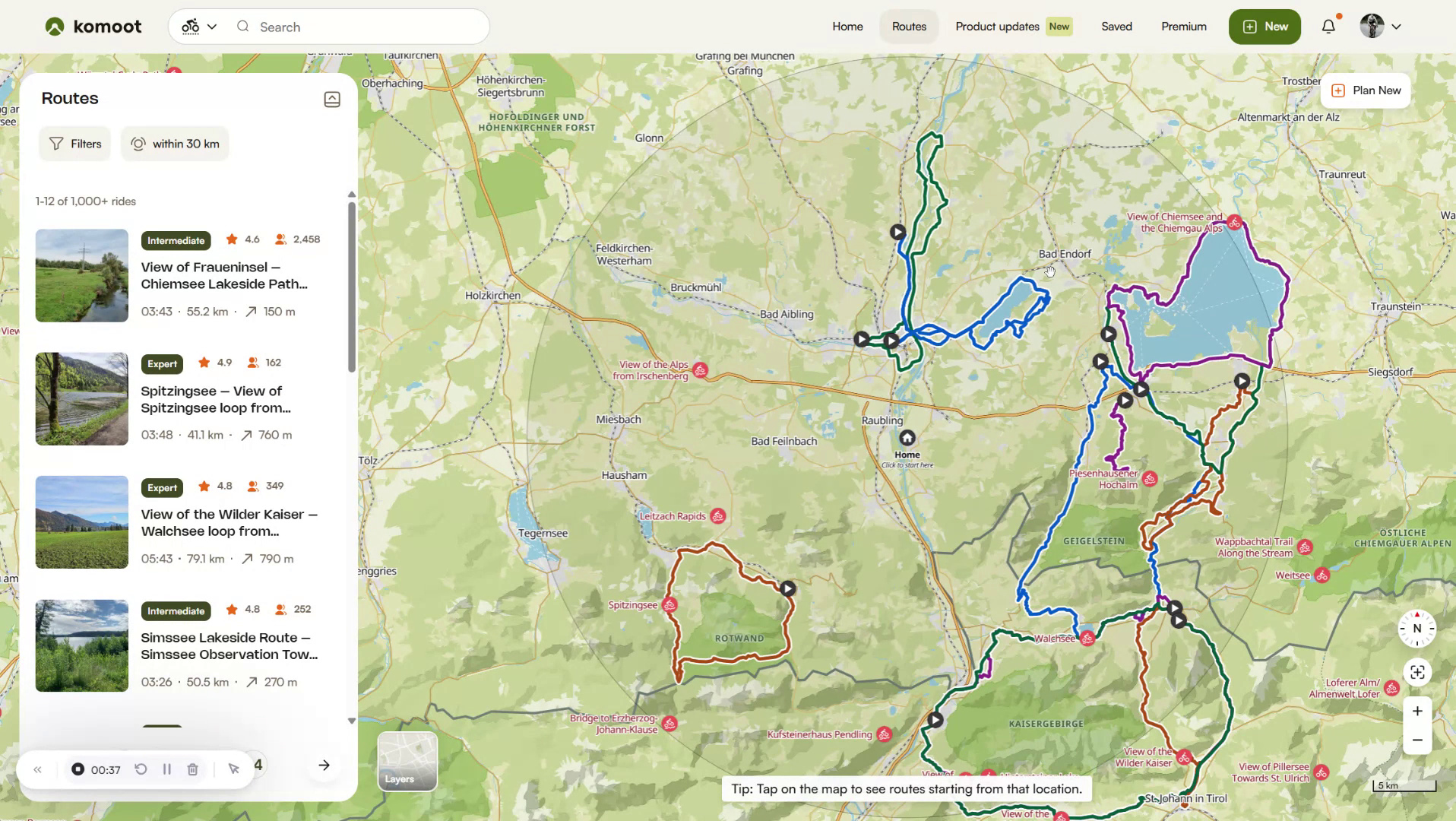Toggle cursor capture in the recorder bar
Image resolution: width=1456 pixels, height=821 pixels.
point(233,769)
